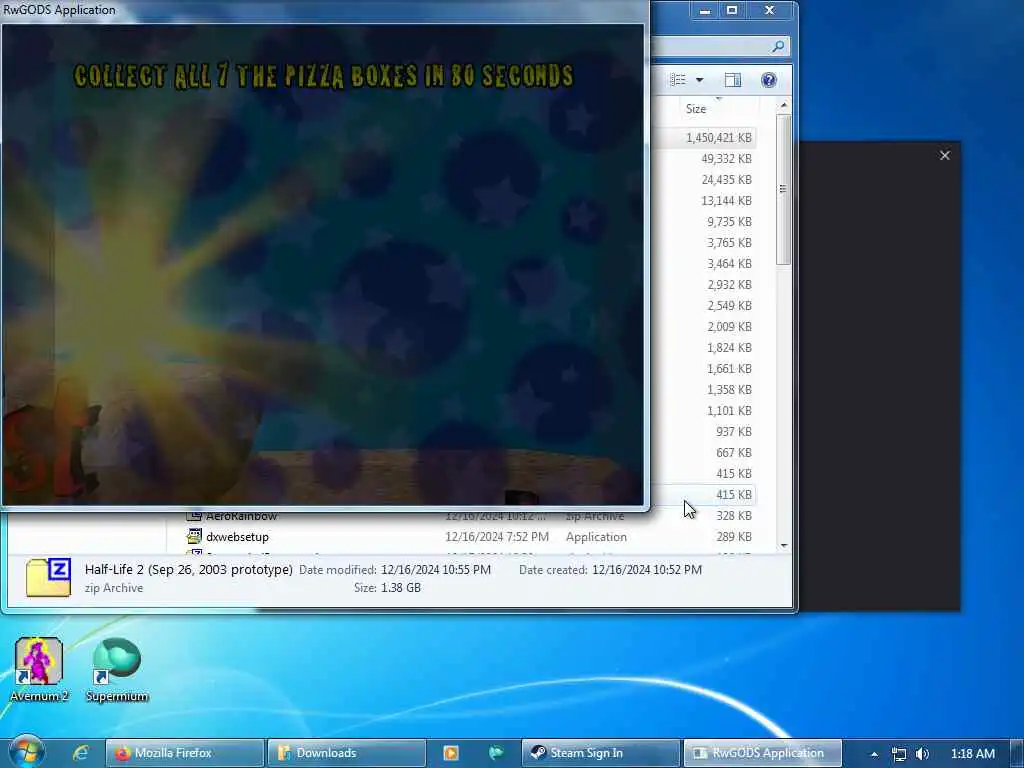Select the 3,765 KB size cell

coord(729,242)
